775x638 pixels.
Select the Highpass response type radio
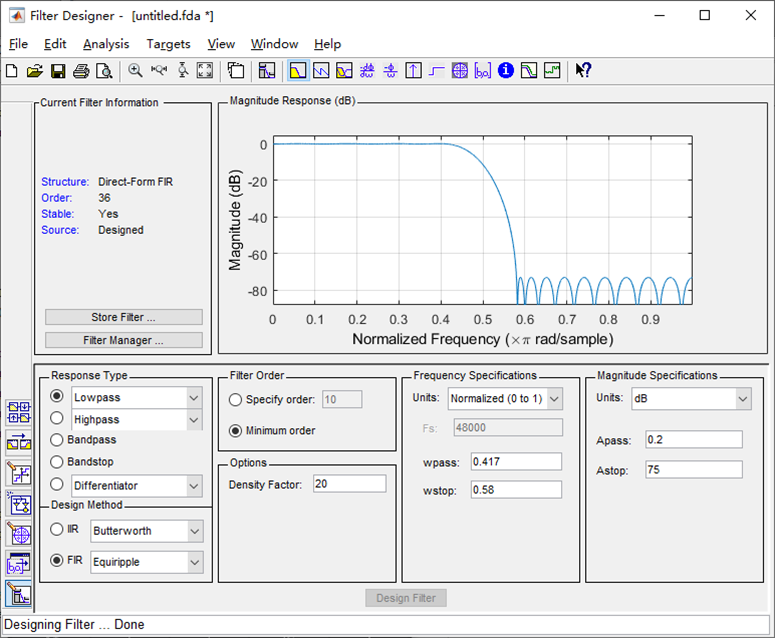[x=57, y=418]
